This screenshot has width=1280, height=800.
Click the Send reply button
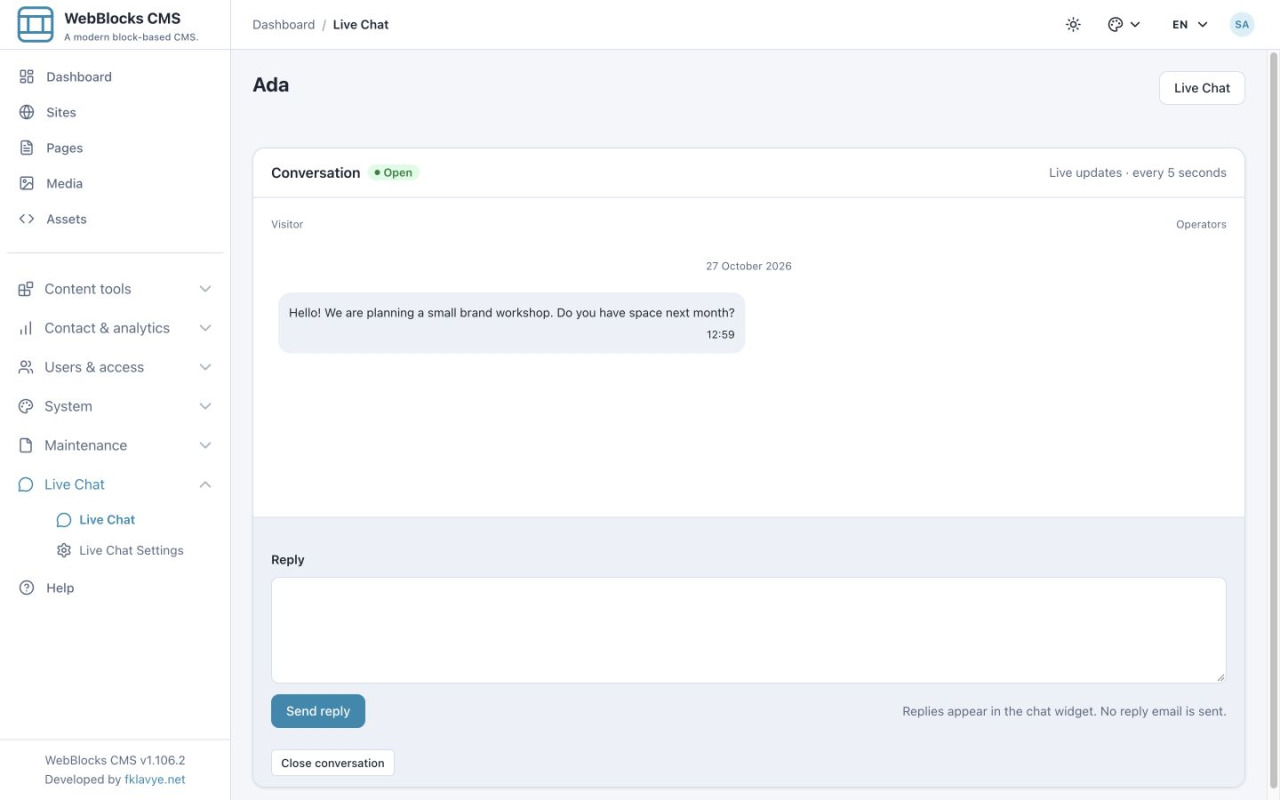click(x=318, y=711)
